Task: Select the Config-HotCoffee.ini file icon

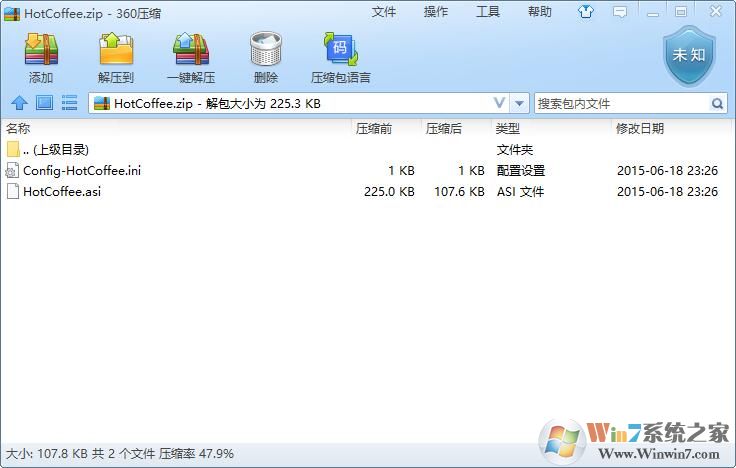Action: tap(12, 170)
